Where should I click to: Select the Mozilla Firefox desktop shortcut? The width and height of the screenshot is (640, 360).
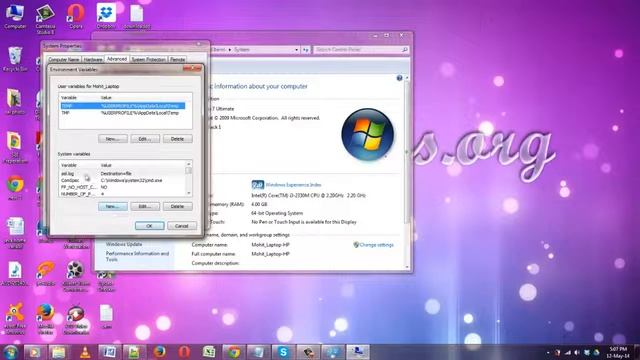pyautogui.click(x=45, y=318)
